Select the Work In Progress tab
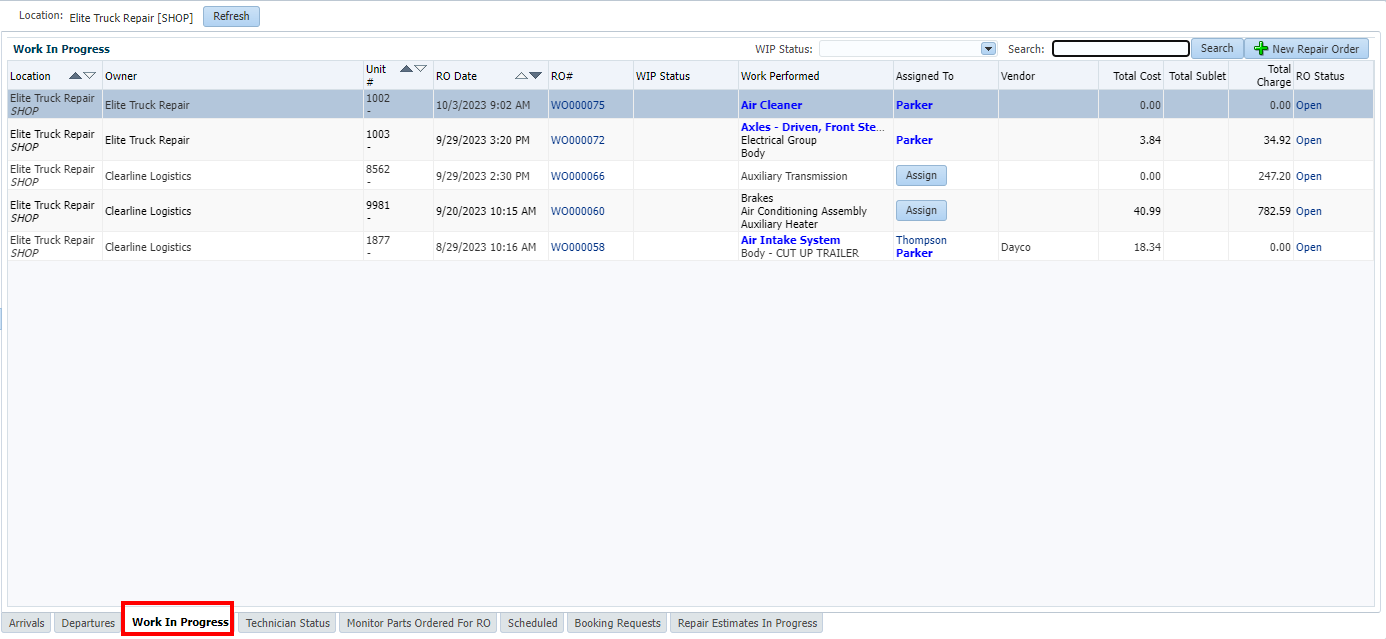 click(x=180, y=622)
